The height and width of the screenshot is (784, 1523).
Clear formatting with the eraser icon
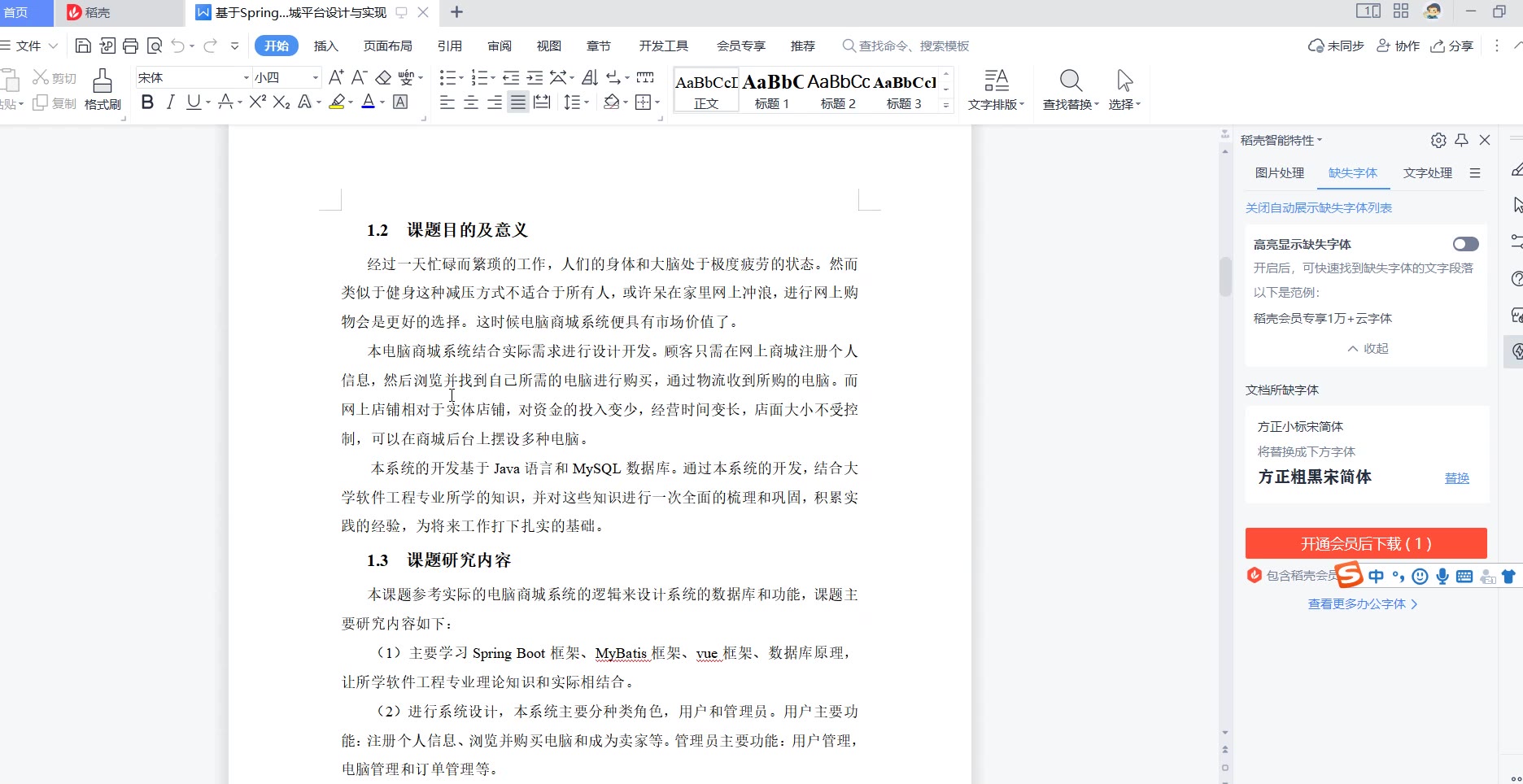(x=383, y=77)
